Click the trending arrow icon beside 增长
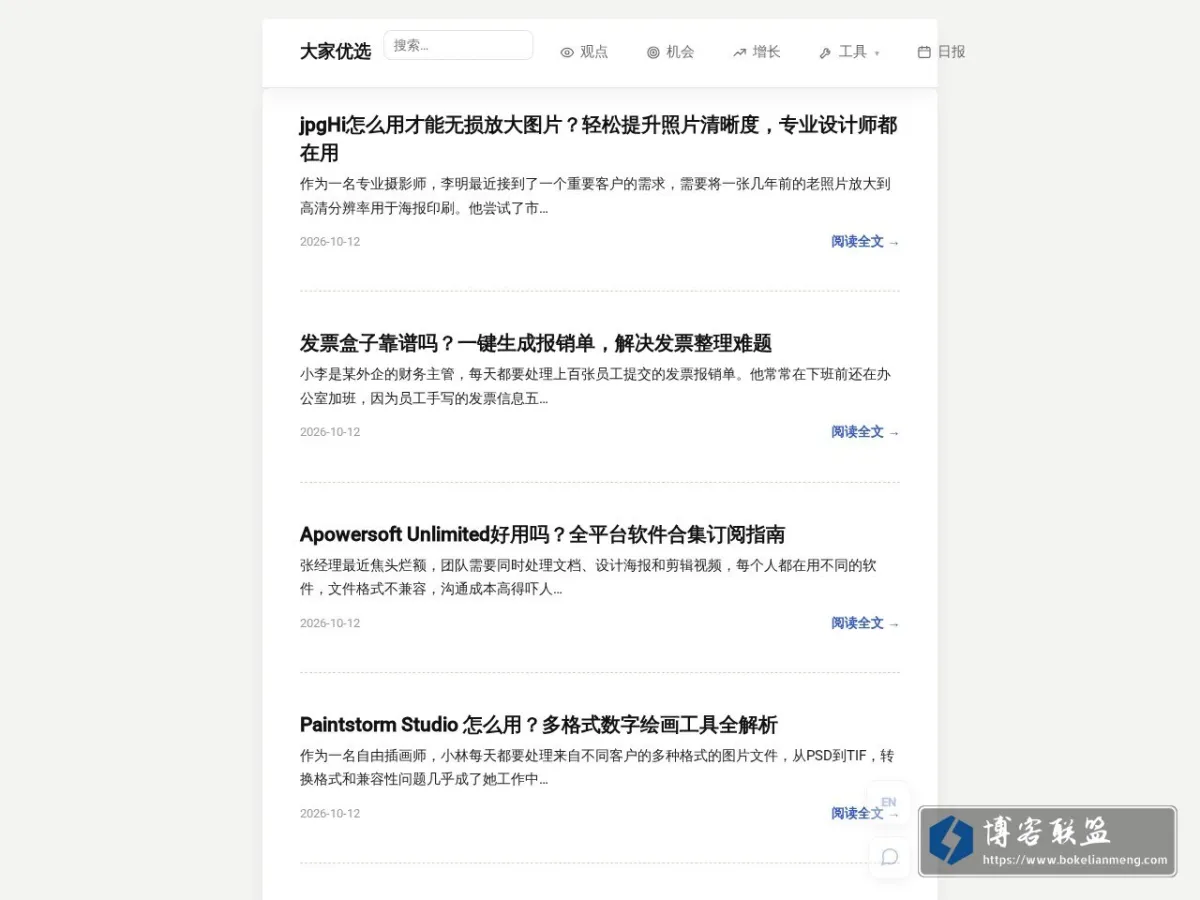This screenshot has height=900, width=1200. point(739,52)
